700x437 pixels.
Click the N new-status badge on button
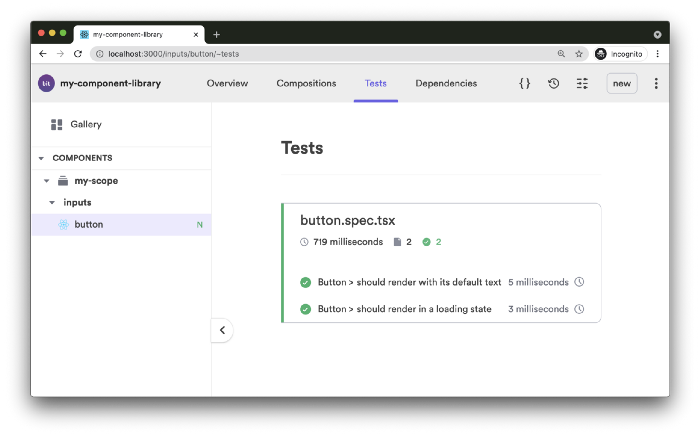tap(200, 225)
